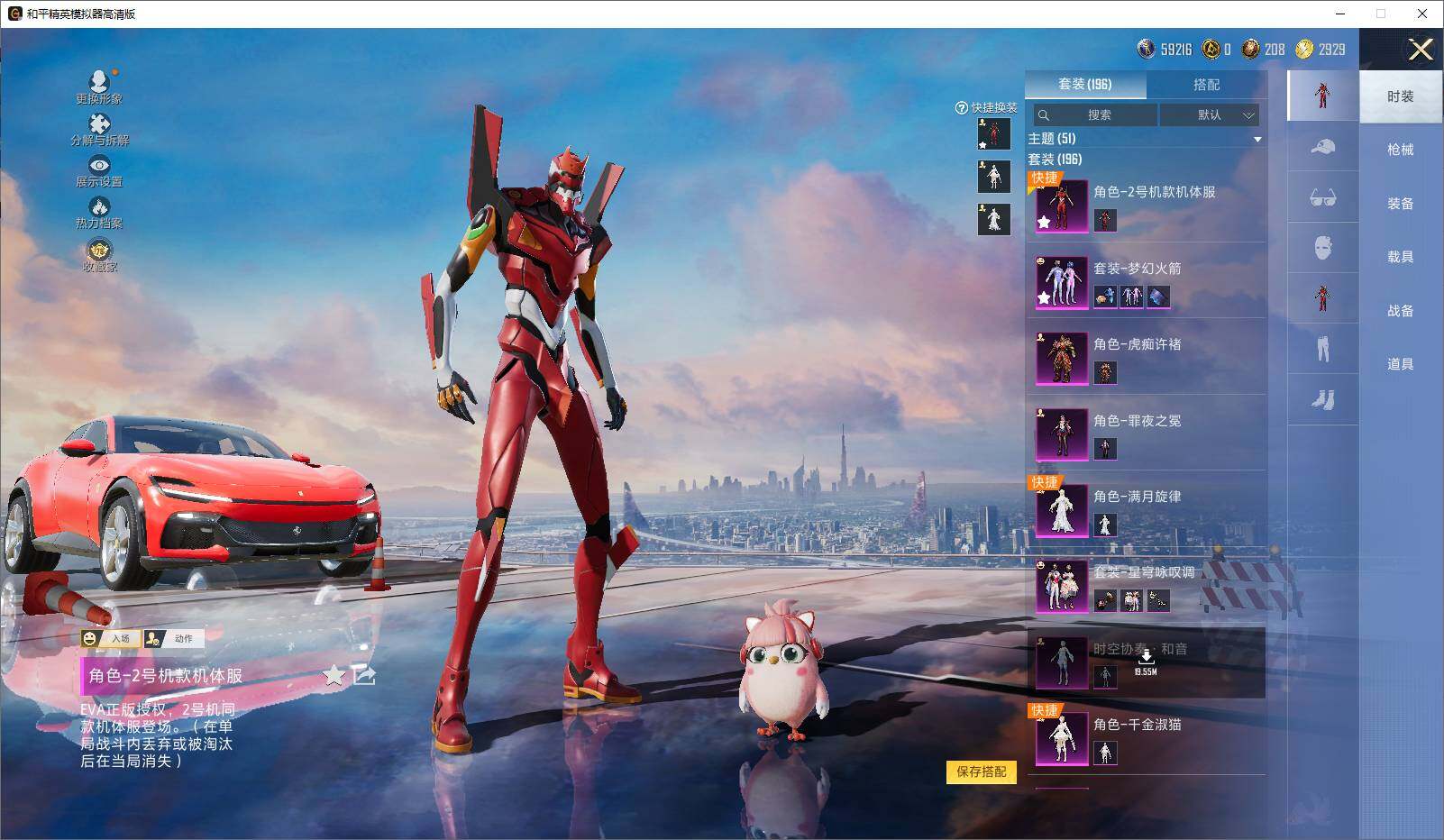Screen dimensions: 1444x840
Task: Switch to 套装(196) tab
Action: pyautogui.click(x=1085, y=84)
